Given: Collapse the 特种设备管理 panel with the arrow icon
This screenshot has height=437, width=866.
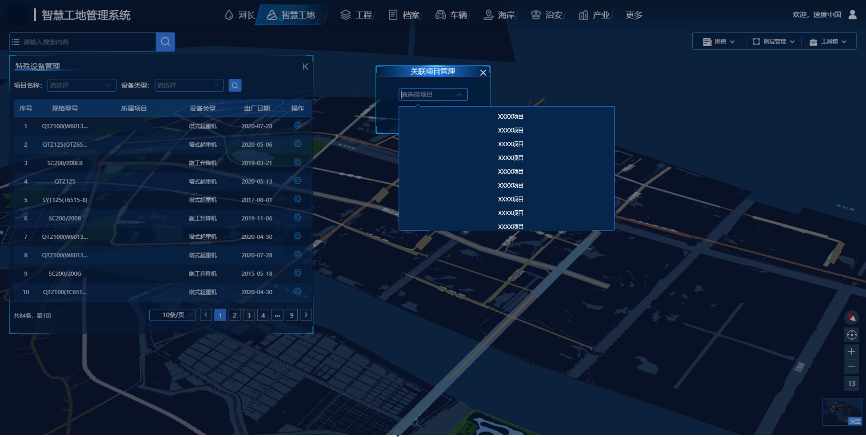Looking at the screenshot, I should pos(305,67).
